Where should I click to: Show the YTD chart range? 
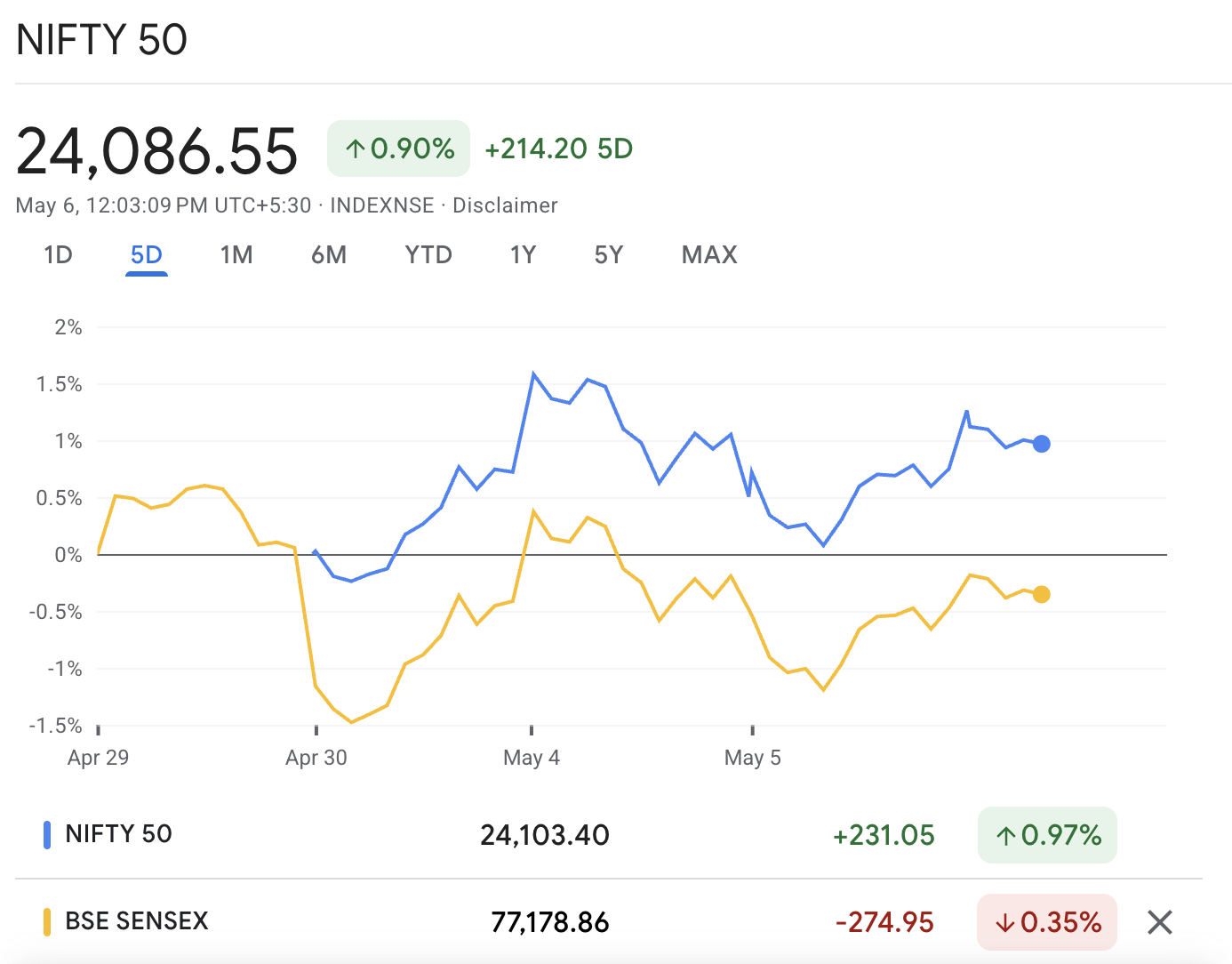pos(428,255)
